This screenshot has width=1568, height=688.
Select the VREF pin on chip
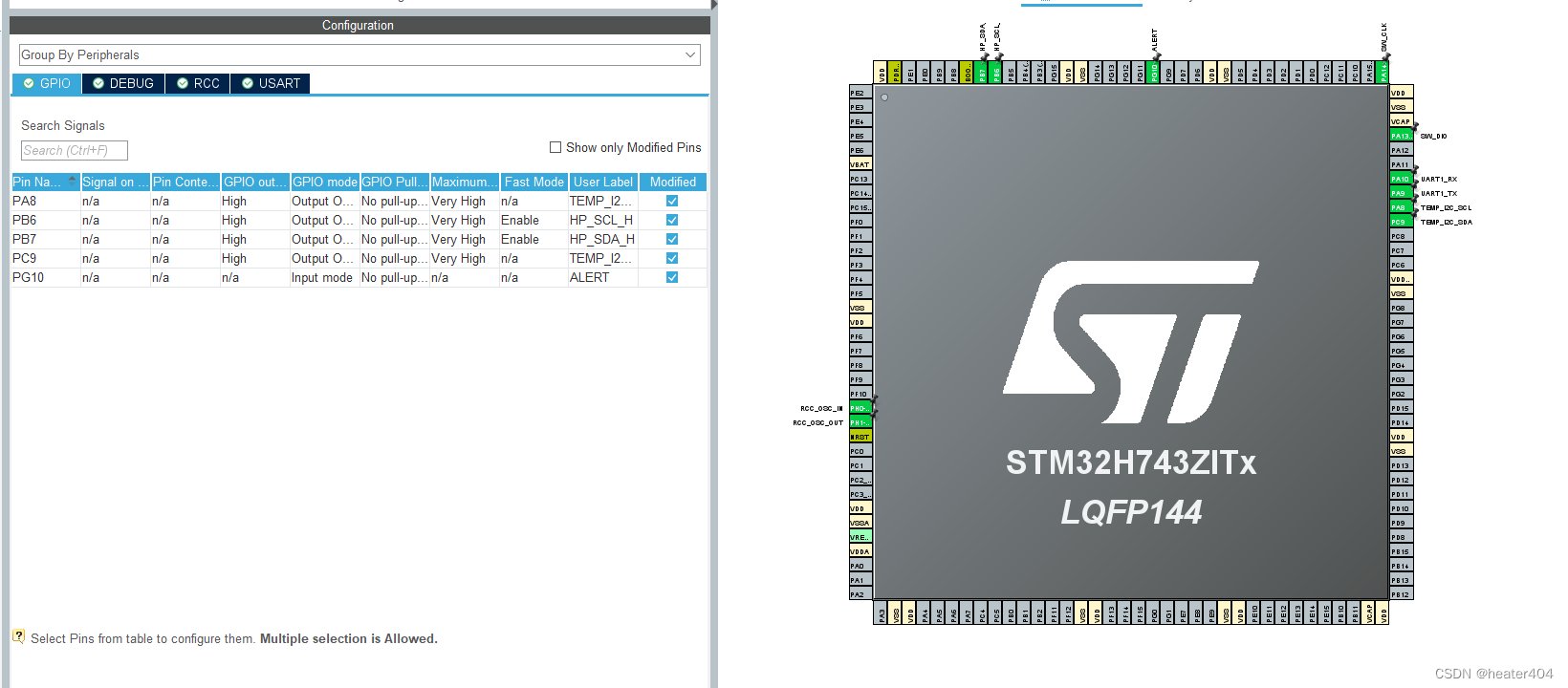(x=860, y=537)
